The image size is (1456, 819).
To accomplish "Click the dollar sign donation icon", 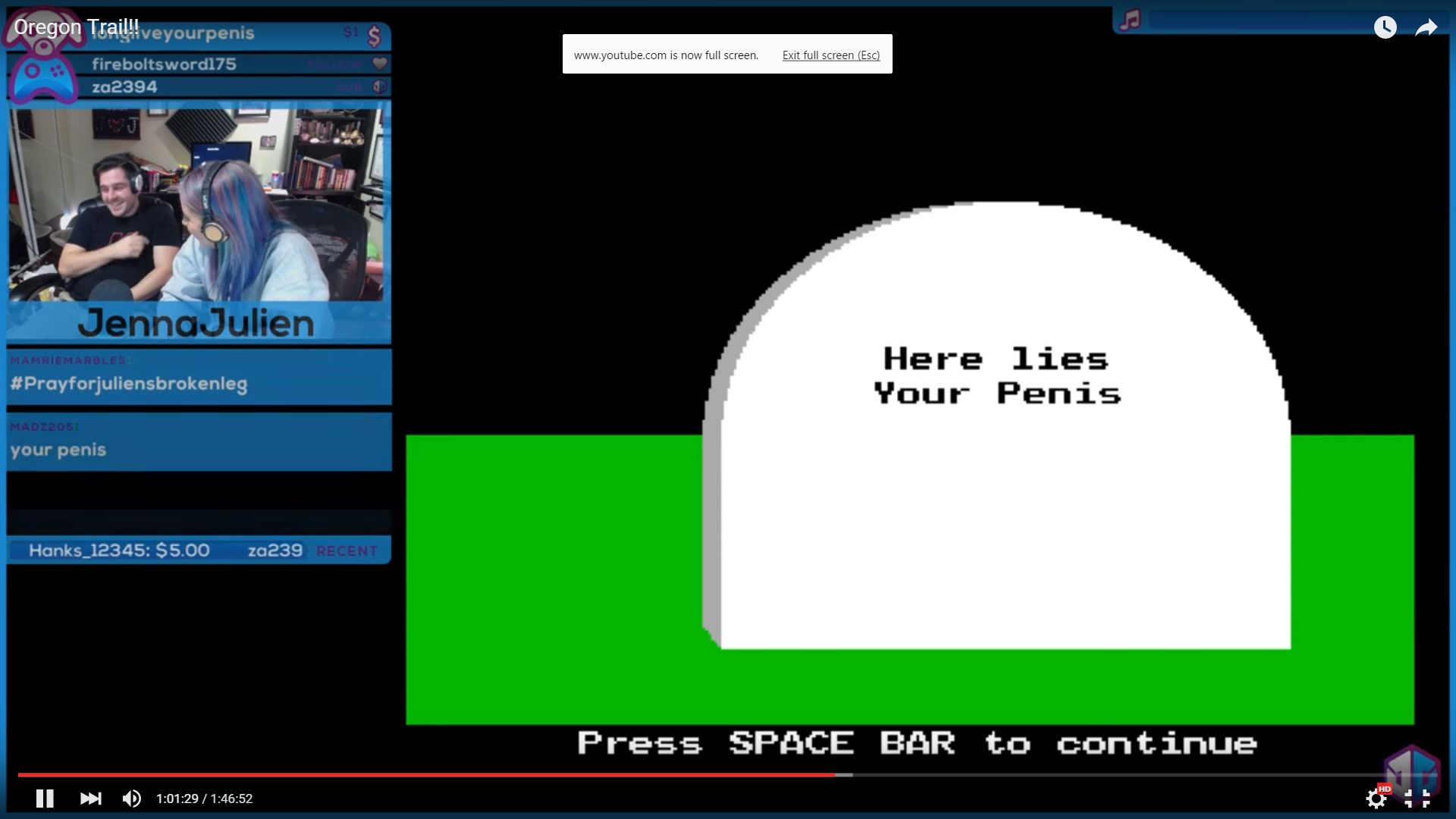I will [x=374, y=36].
